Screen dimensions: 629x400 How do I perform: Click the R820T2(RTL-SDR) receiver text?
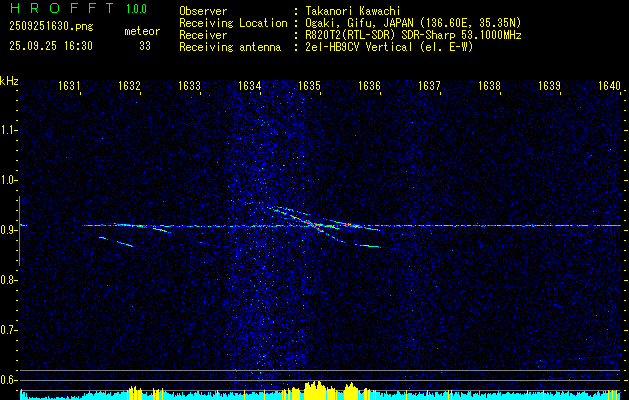[413, 35]
